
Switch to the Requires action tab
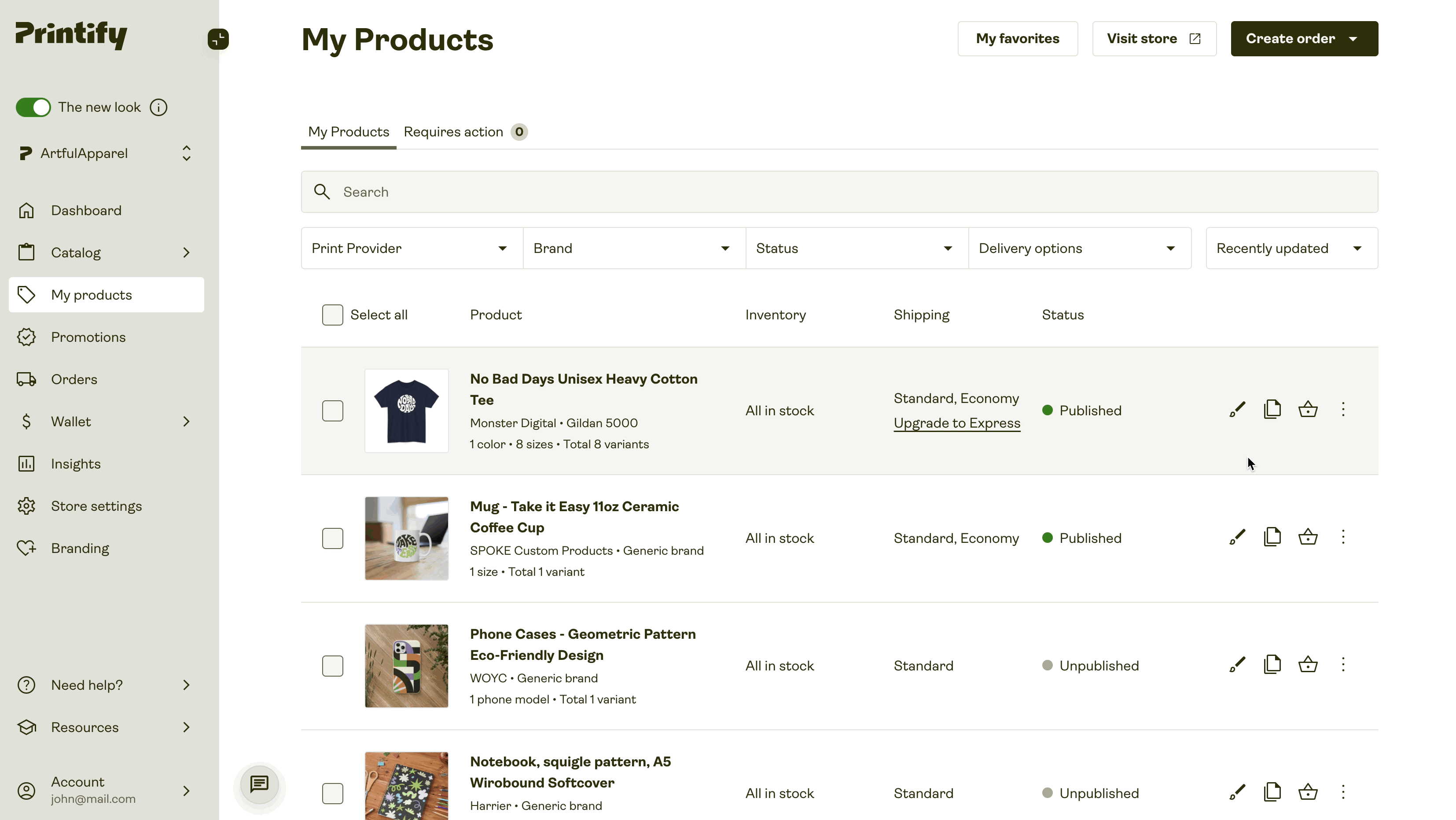465,132
